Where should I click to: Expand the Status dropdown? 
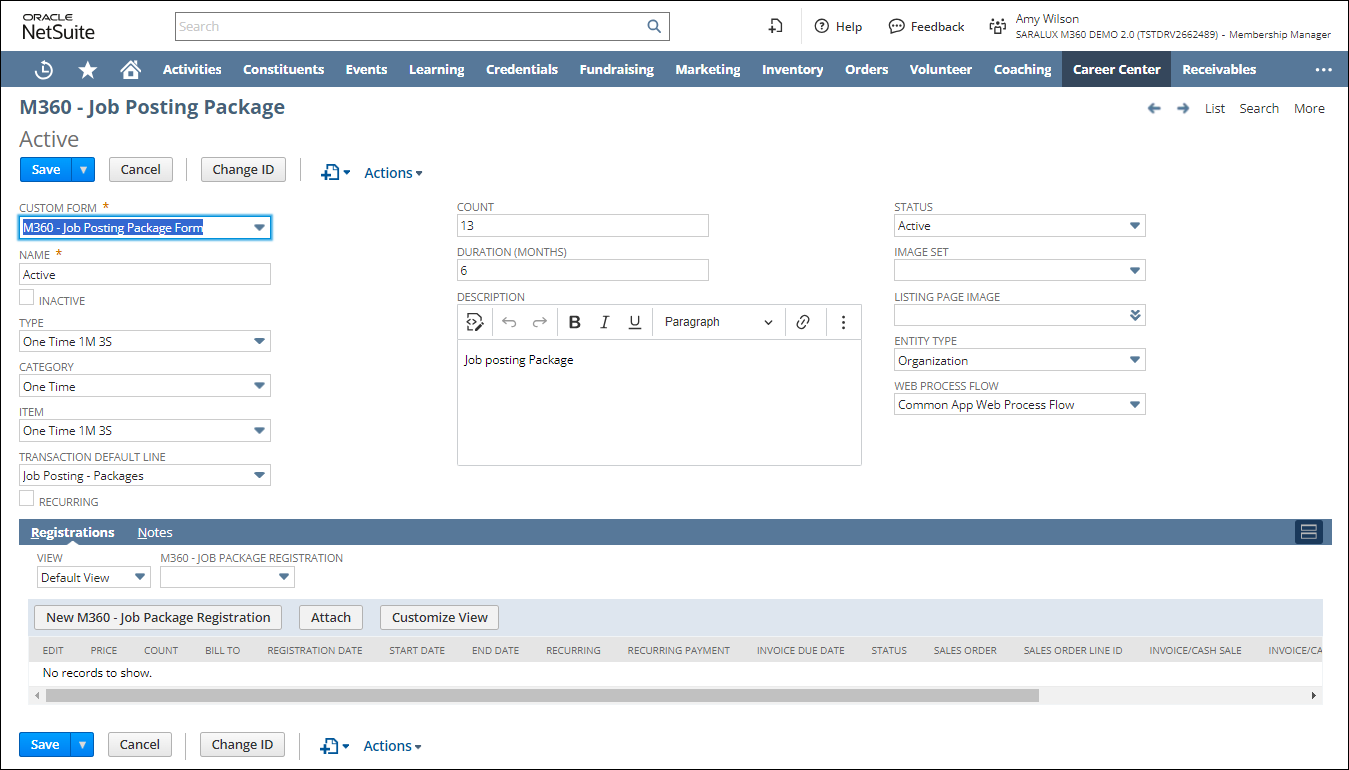click(1134, 226)
